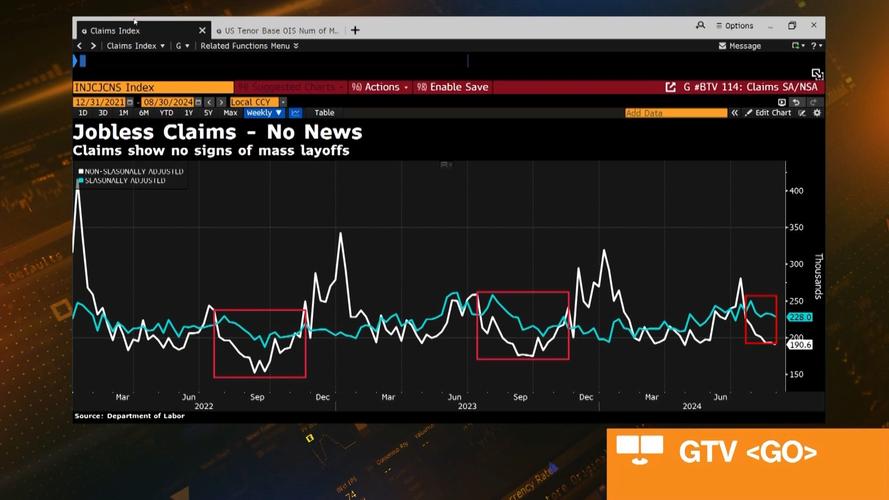Go forward with the right navigation arrow

(x=94, y=46)
